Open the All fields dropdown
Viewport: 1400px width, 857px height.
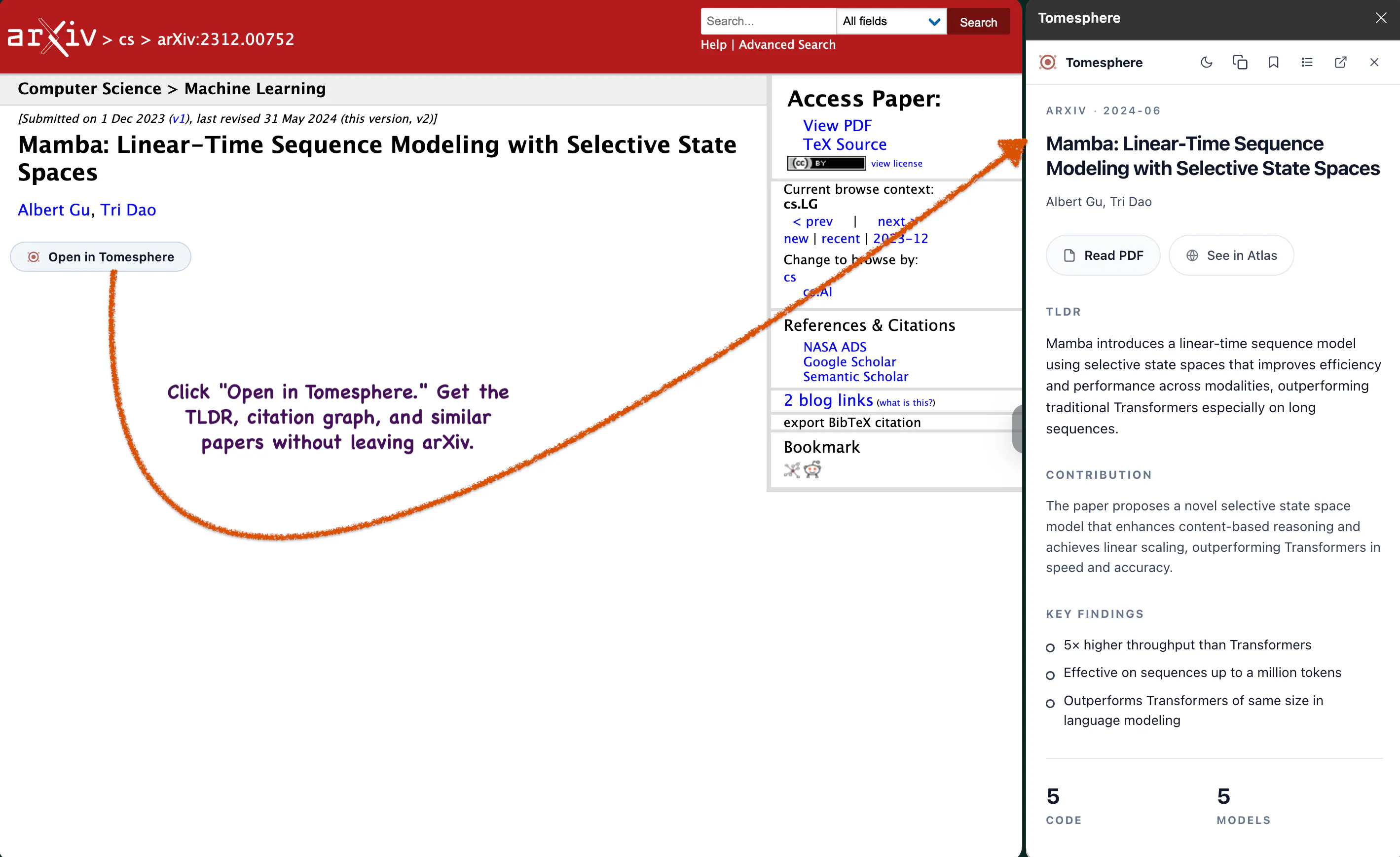pos(891,22)
